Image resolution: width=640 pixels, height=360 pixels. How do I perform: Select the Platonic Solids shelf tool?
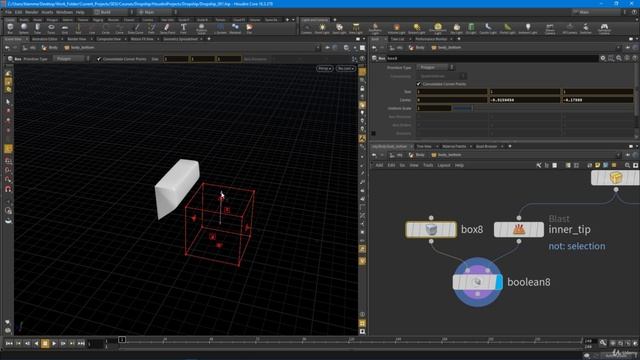(x=201, y=28)
